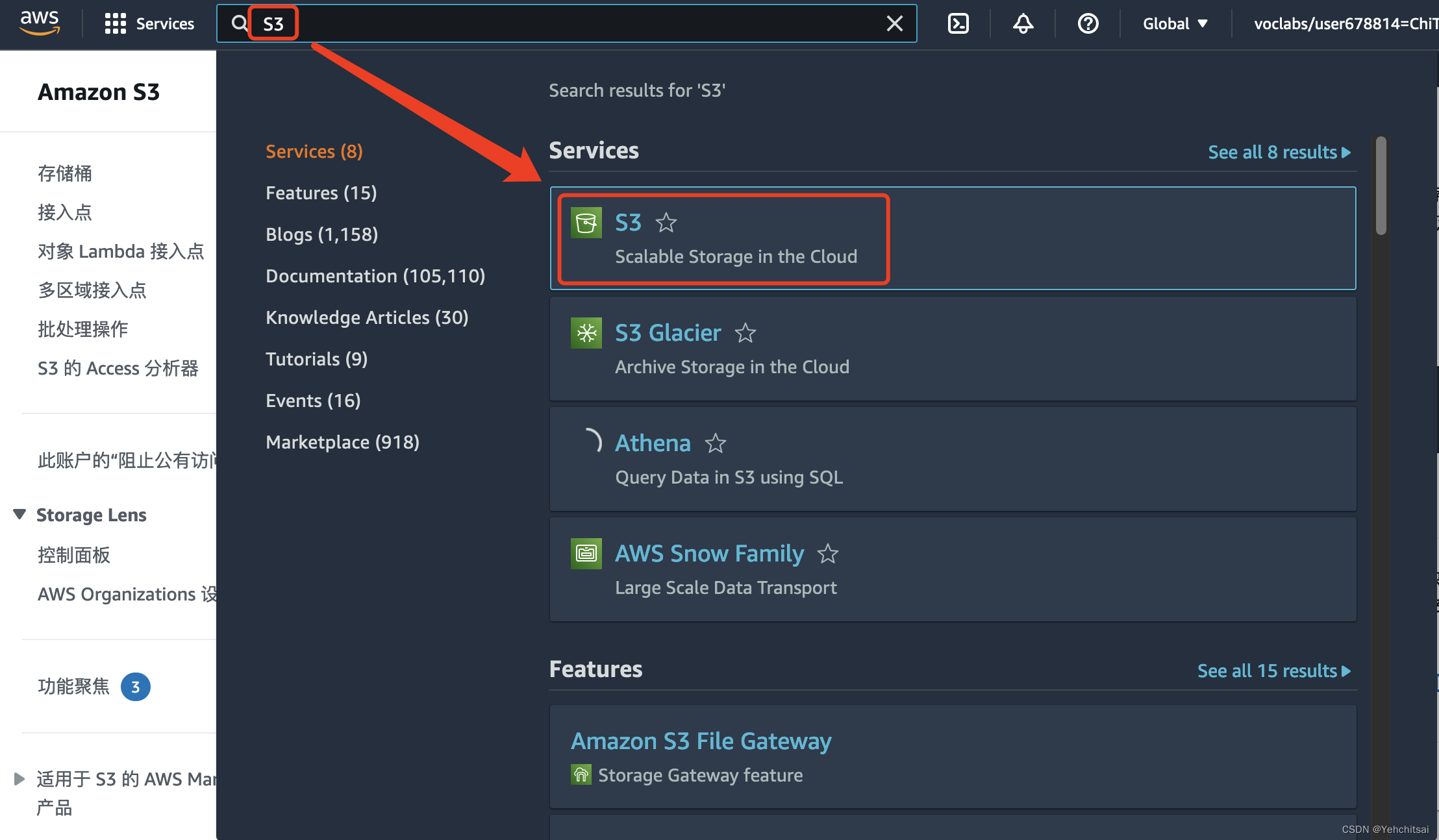Click 'Query Data in S3 using SQL' text
The image size is (1439, 840).
(x=729, y=477)
